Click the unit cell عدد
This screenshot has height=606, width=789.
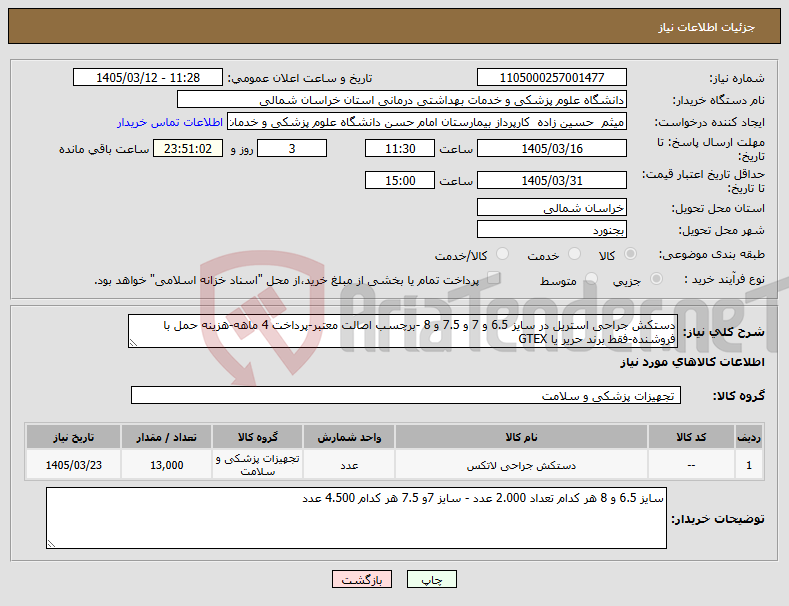[349, 465]
